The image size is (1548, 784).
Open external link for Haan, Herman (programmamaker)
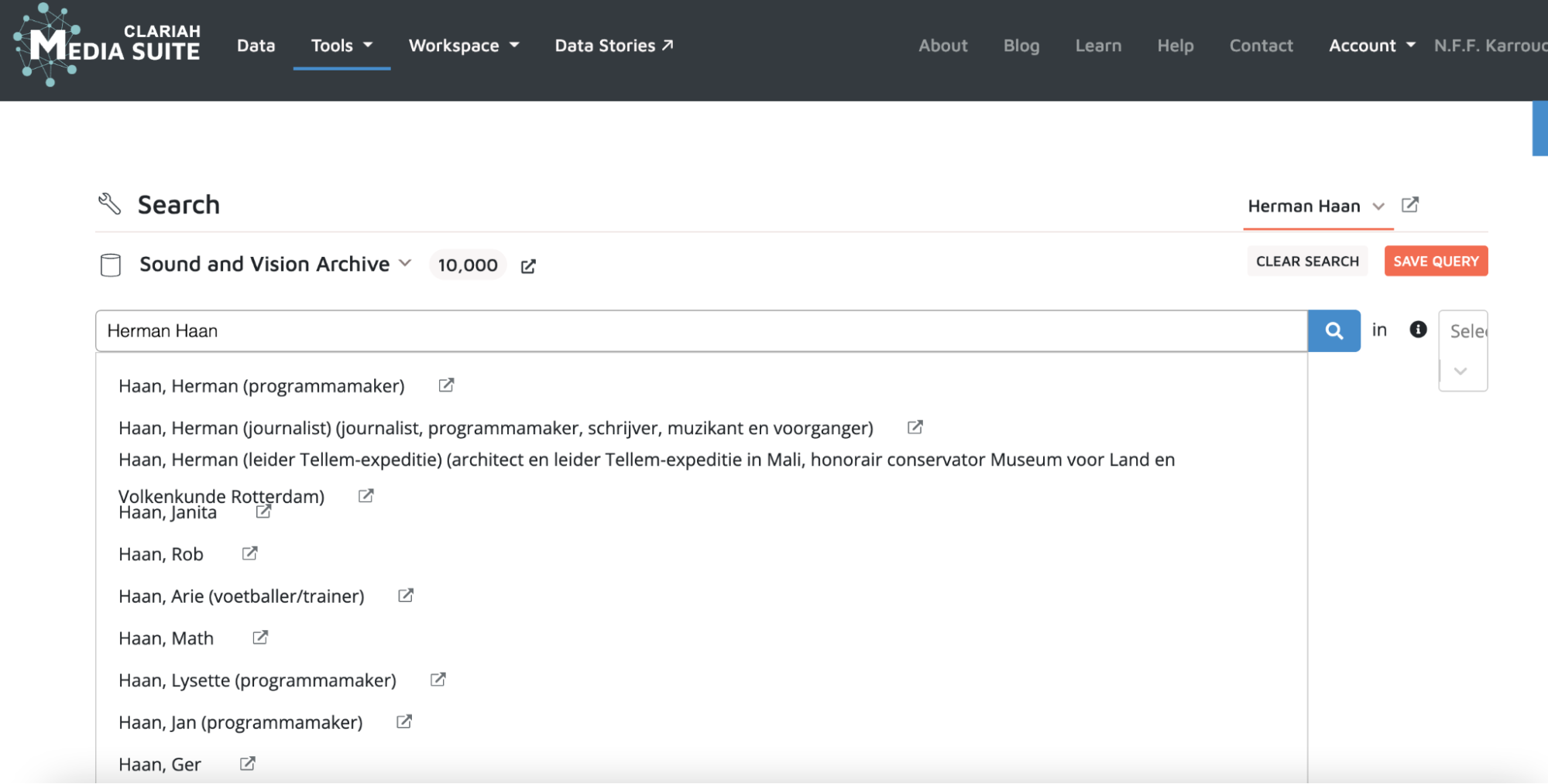[x=446, y=385]
